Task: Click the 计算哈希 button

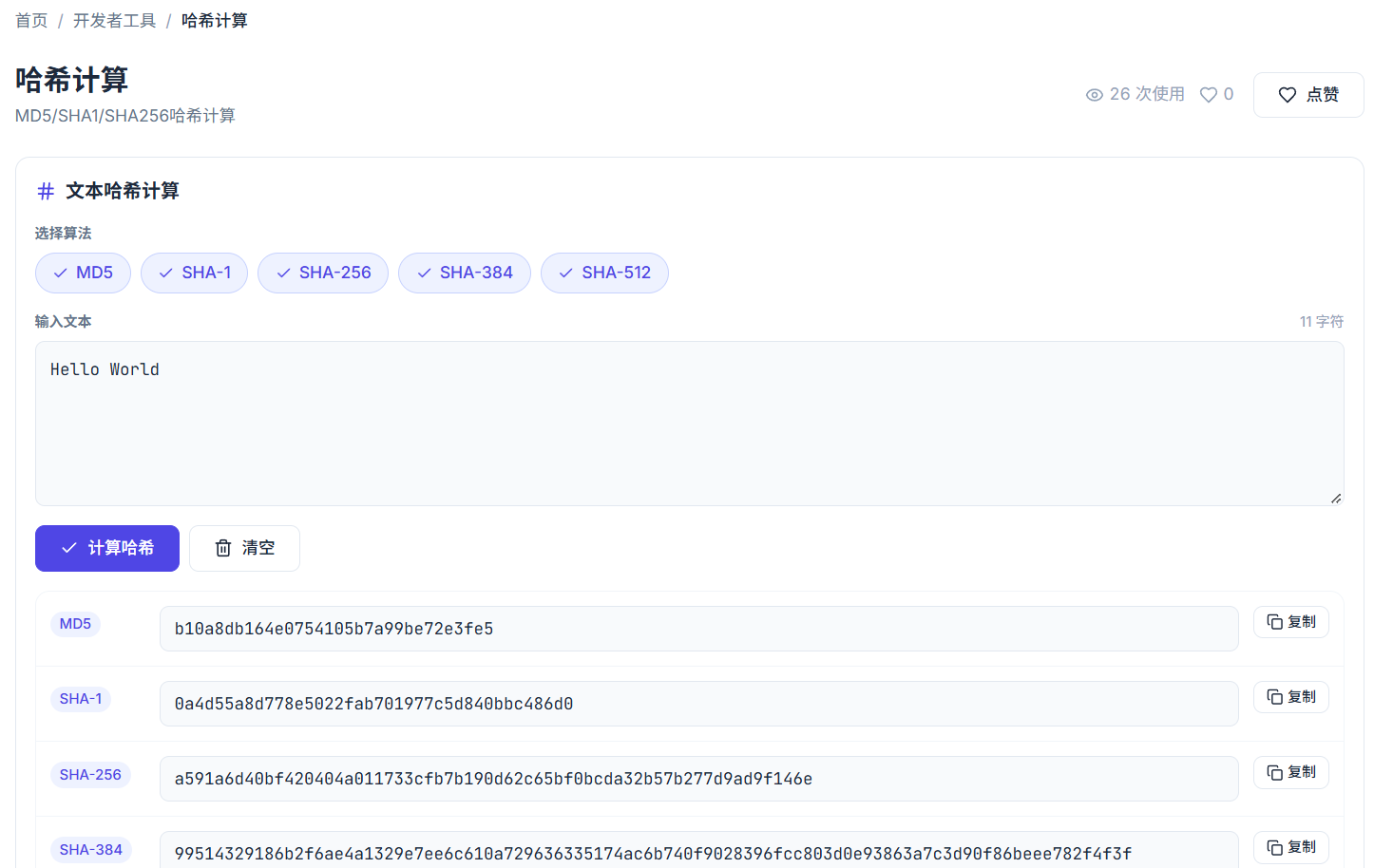Action: (107, 549)
